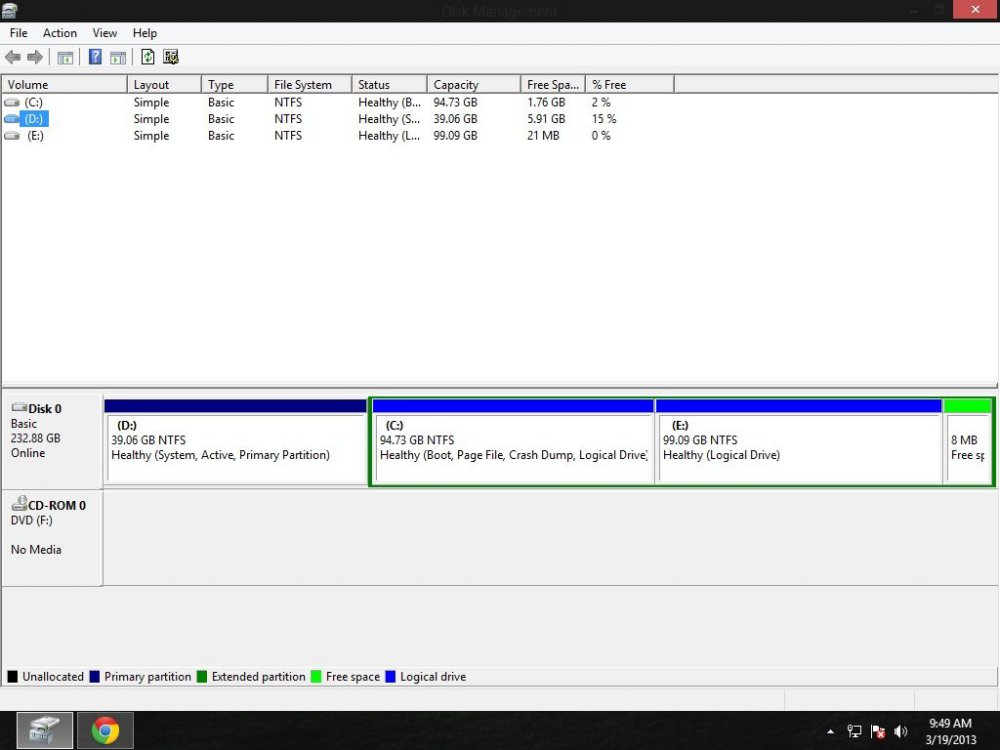Open the View menu
The height and width of the screenshot is (750, 1000).
coord(104,32)
